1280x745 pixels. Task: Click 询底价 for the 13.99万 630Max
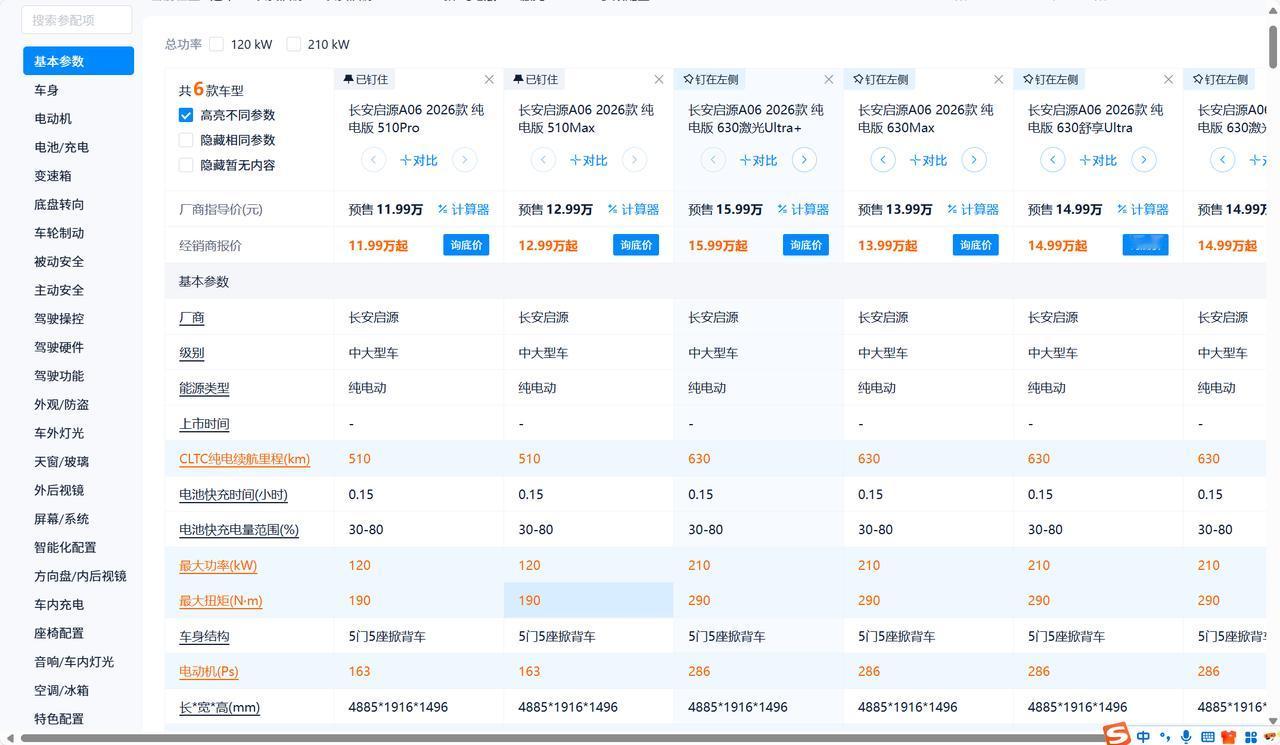point(976,245)
